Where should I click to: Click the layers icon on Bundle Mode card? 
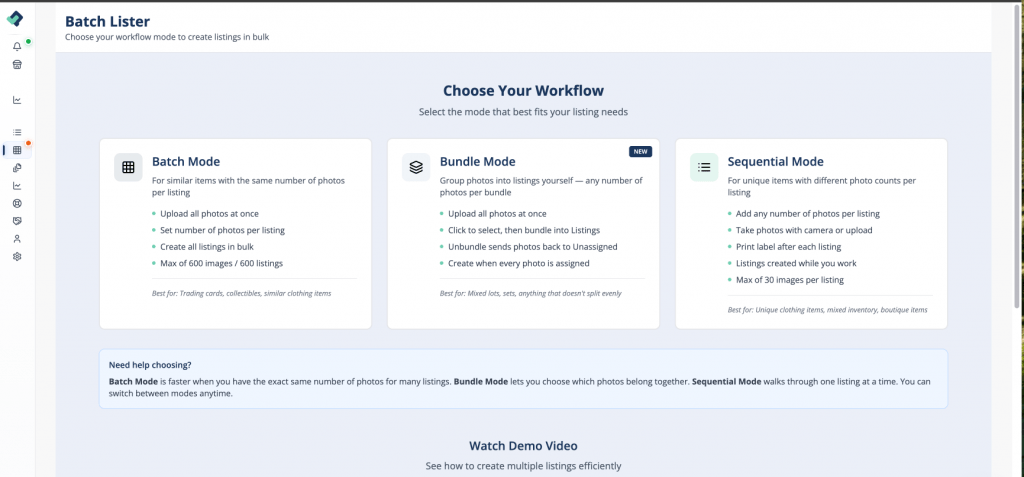416,167
